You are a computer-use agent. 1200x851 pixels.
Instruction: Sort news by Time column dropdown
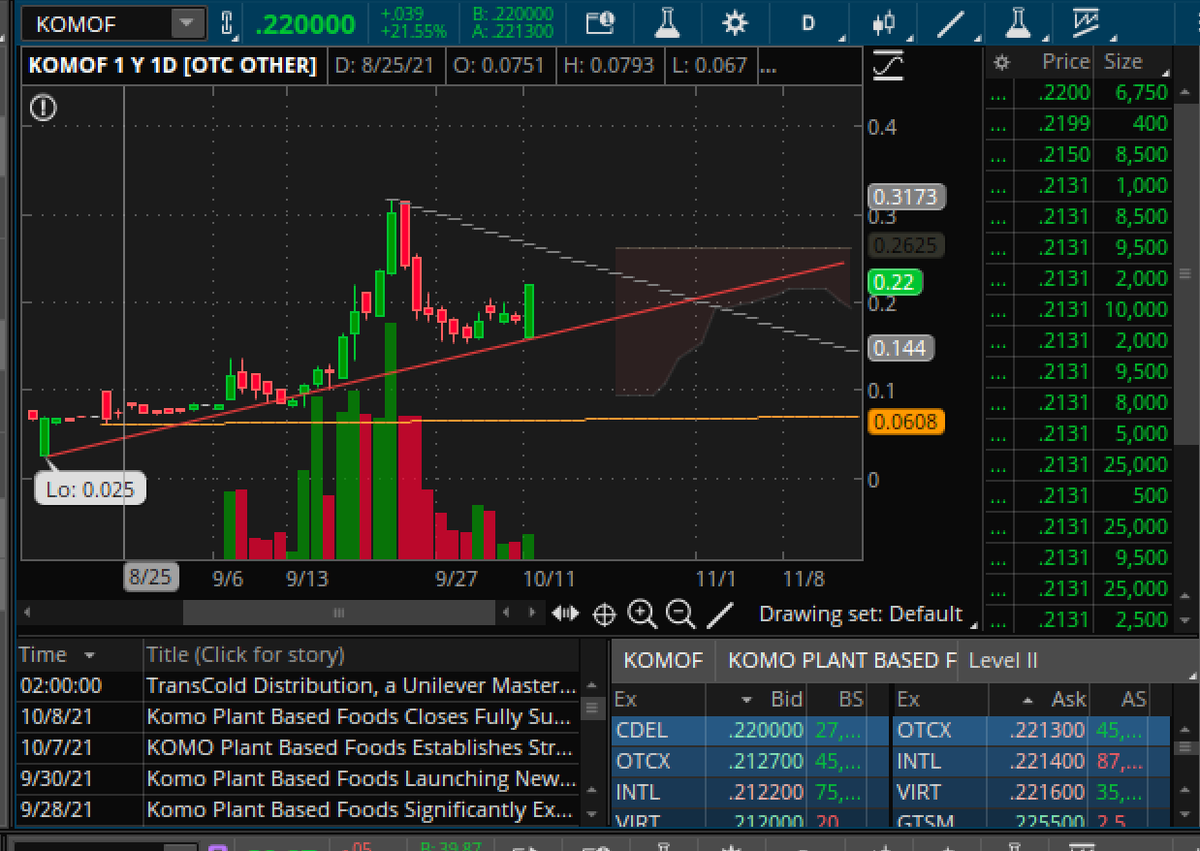coord(91,656)
